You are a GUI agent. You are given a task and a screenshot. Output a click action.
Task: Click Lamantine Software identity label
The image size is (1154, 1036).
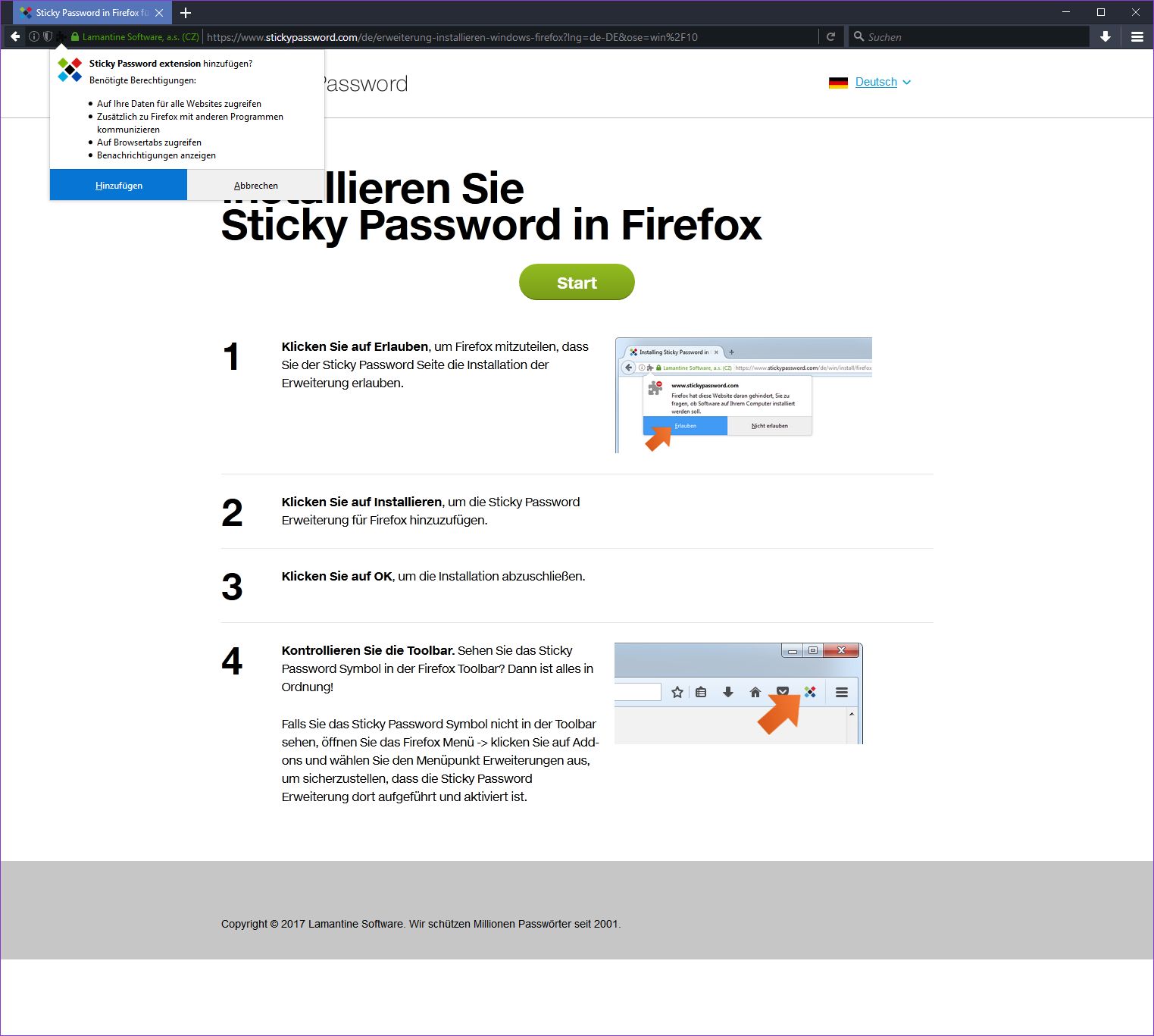coord(141,37)
